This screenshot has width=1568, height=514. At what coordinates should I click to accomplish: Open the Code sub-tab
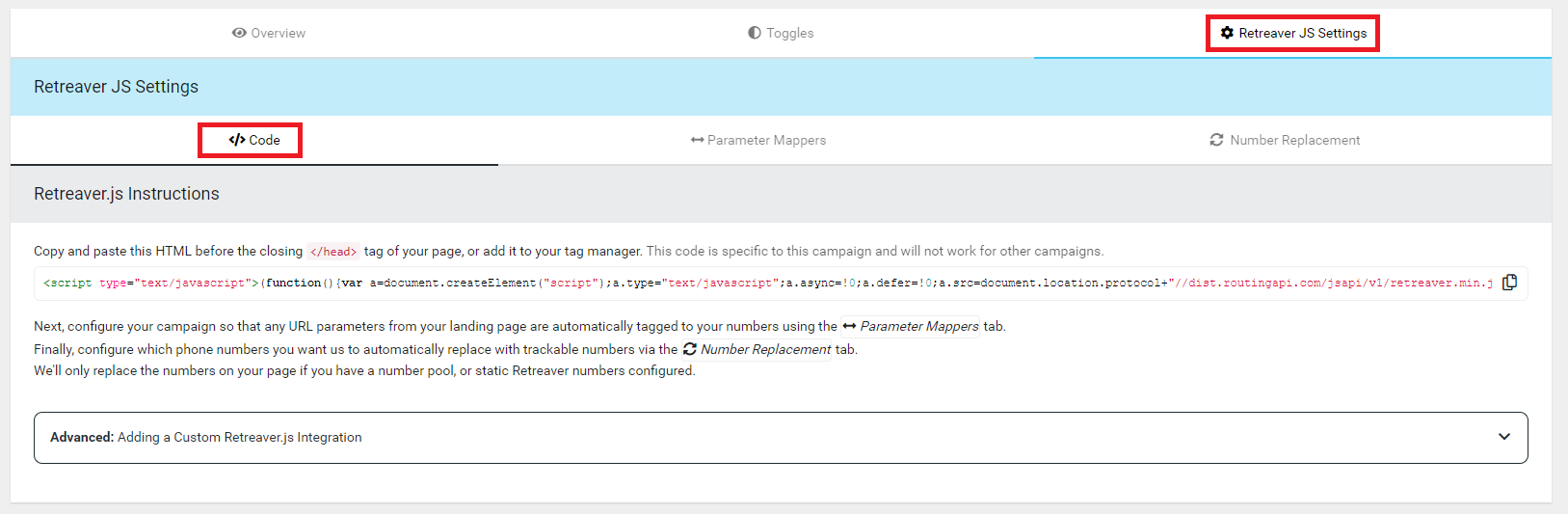click(254, 140)
